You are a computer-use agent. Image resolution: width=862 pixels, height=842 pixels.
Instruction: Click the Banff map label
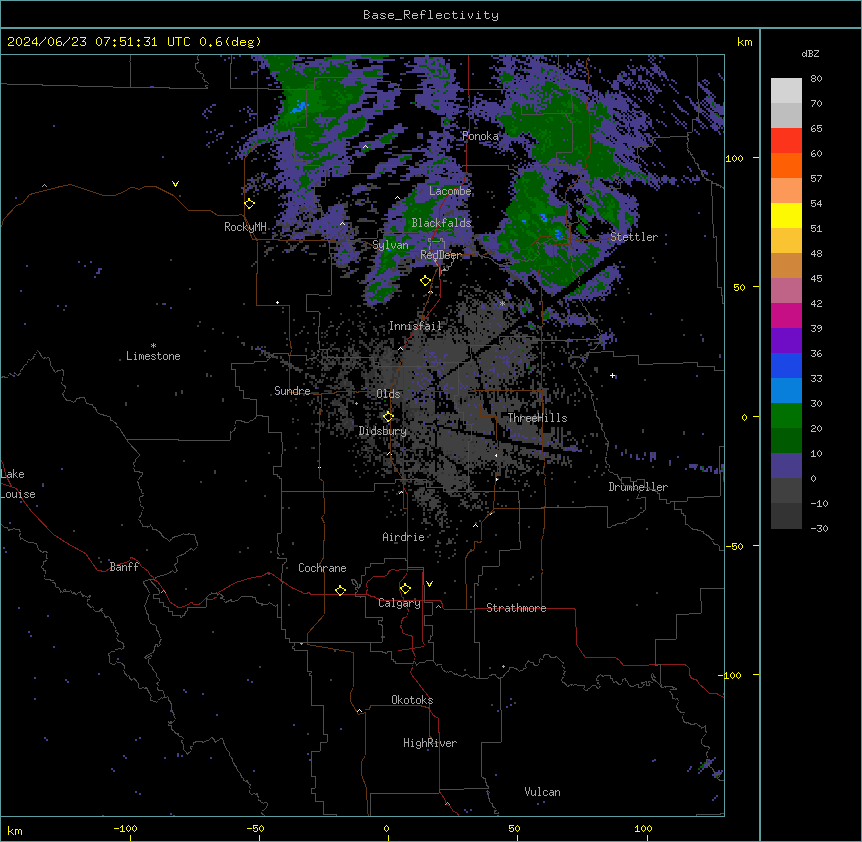(x=124, y=567)
